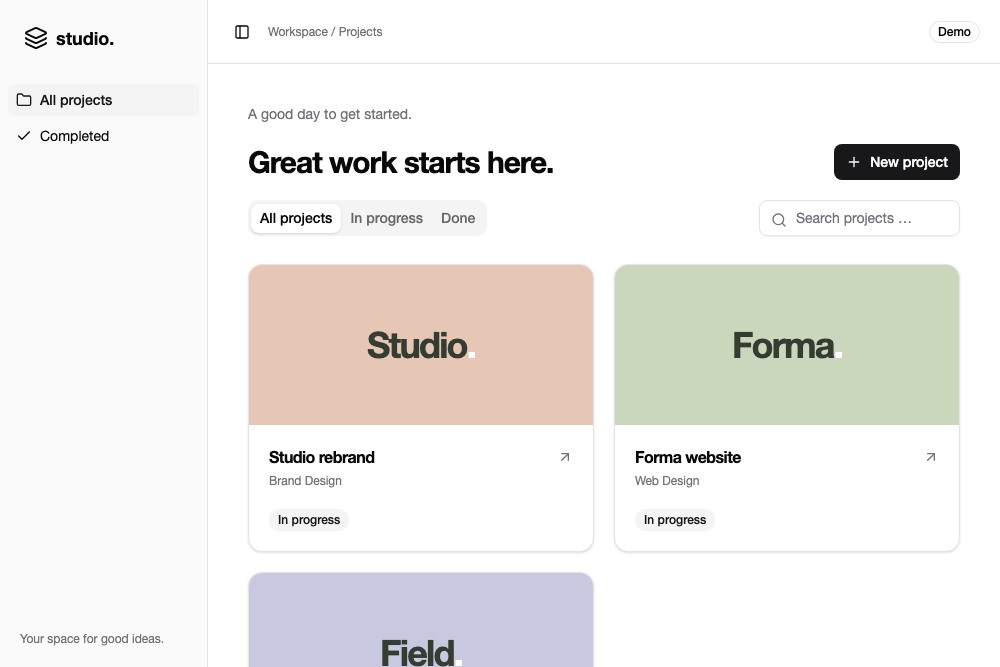
Task: Switch to the All projects filter tab
Action: click(x=296, y=218)
